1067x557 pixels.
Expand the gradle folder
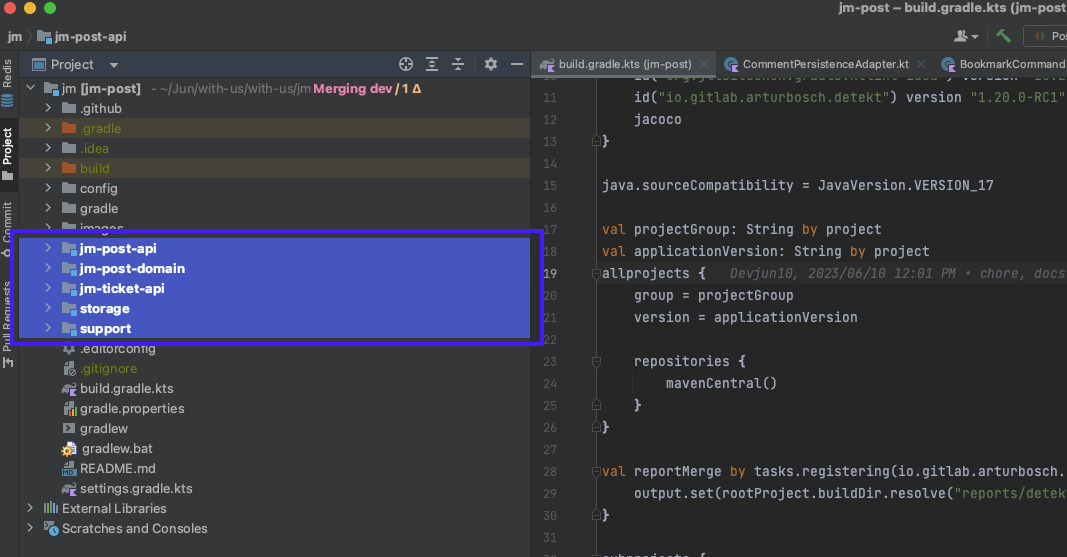click(x=48, y=208)
